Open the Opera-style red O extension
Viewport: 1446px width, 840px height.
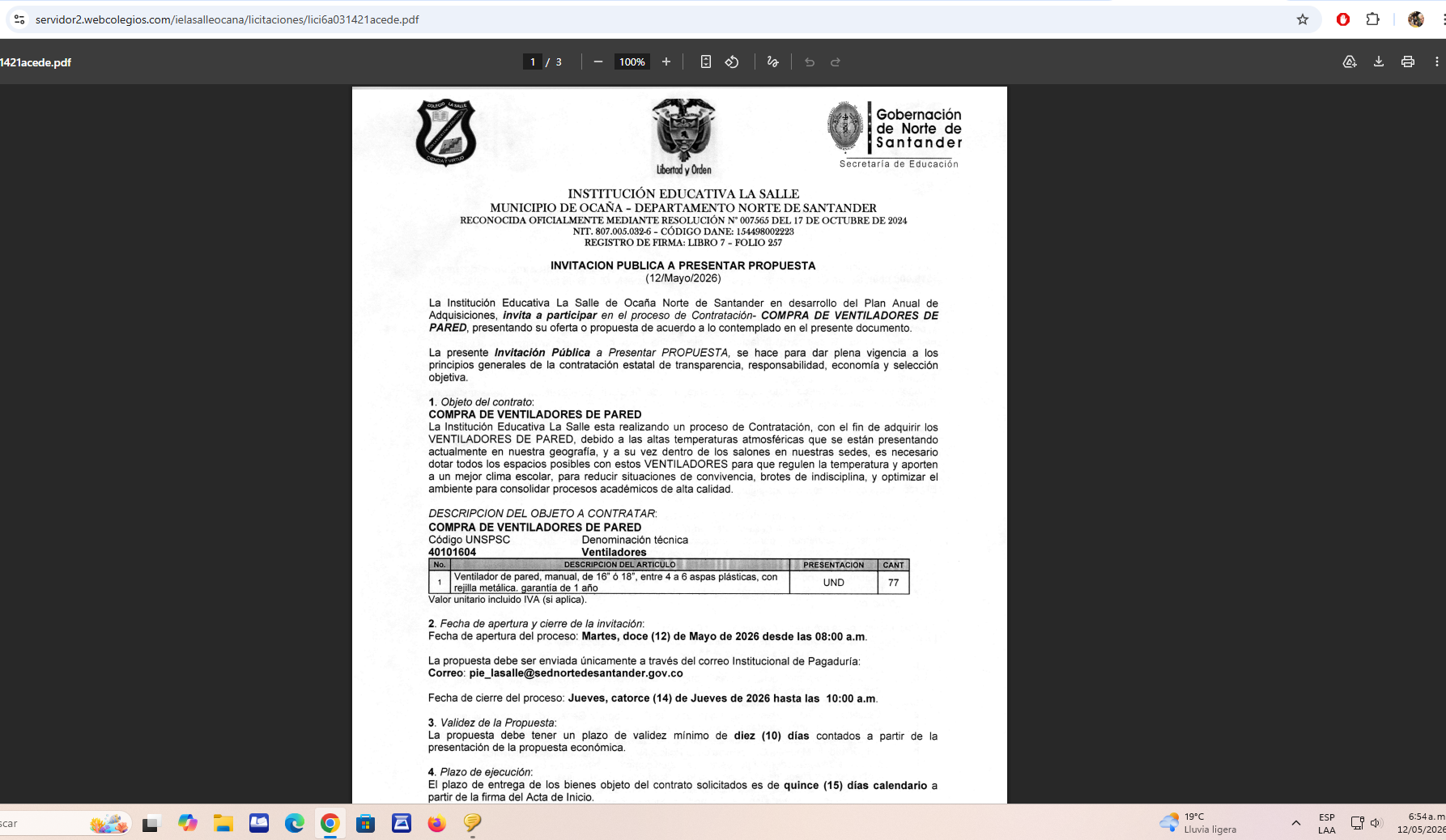click(x=1343, y=19)
